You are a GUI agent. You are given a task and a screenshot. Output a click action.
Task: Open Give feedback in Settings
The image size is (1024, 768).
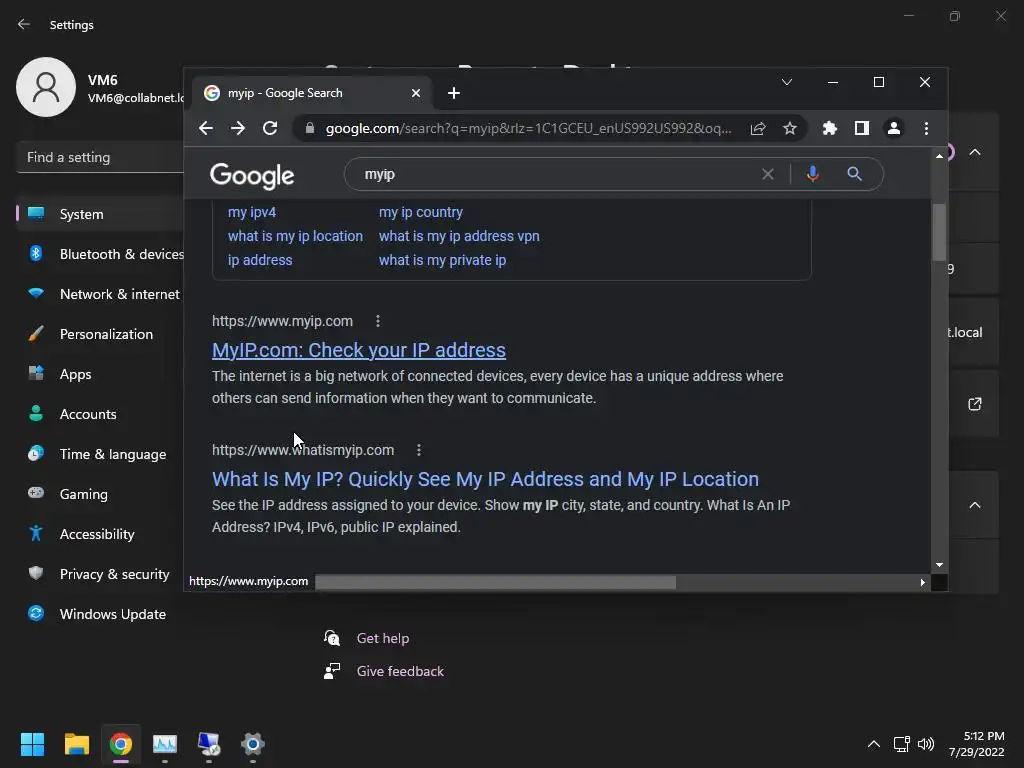coord(400,671)
